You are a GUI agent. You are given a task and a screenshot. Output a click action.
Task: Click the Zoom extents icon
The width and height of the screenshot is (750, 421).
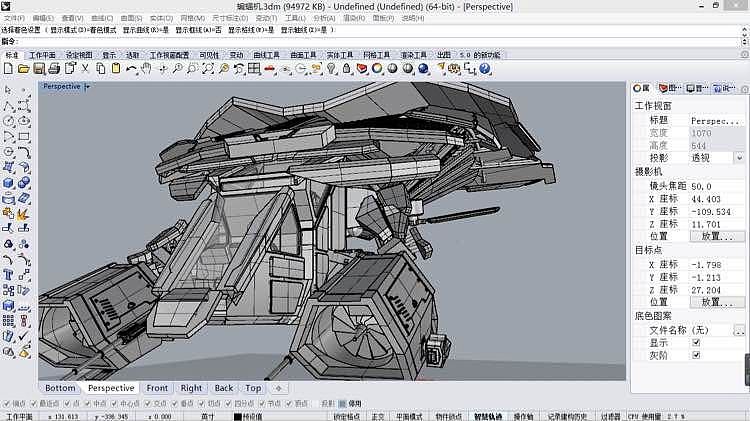pos(208,68)
